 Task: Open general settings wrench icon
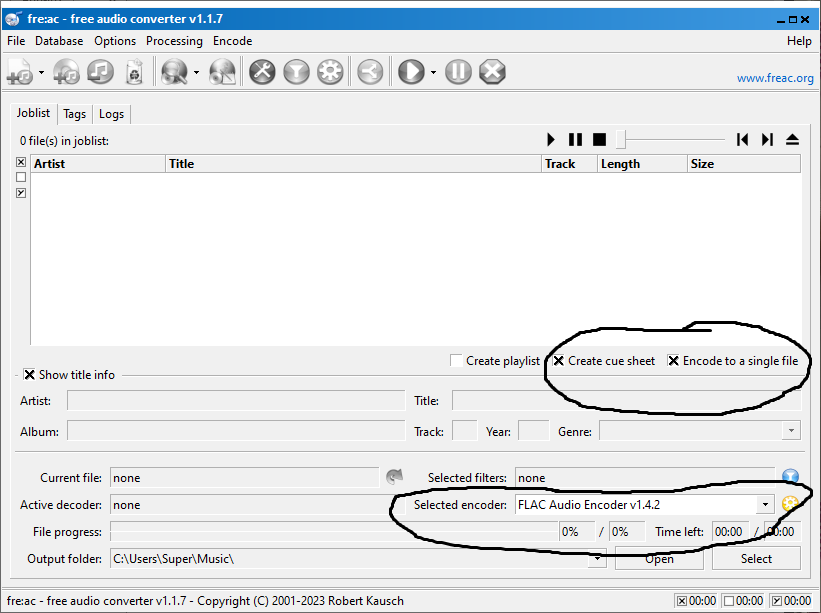pos(262,72)
